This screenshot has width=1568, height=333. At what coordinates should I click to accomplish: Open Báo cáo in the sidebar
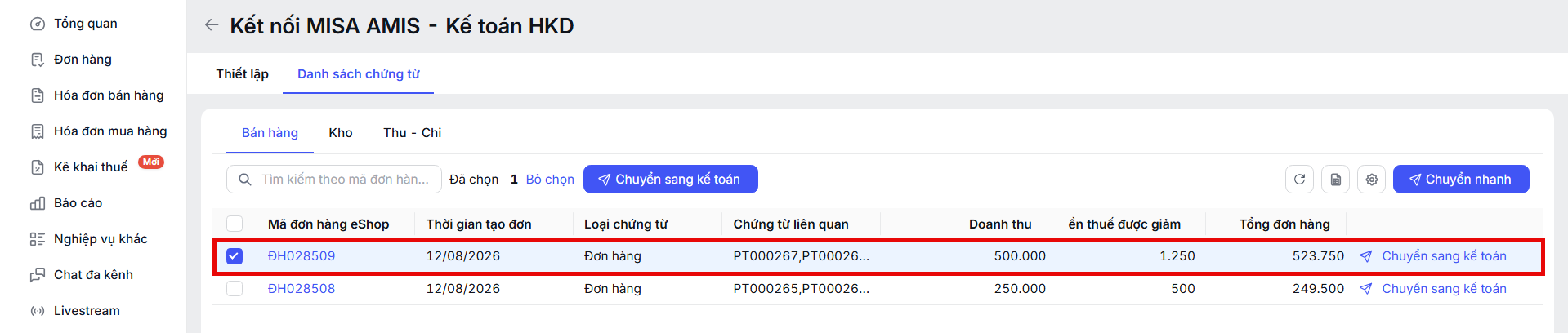78,203
